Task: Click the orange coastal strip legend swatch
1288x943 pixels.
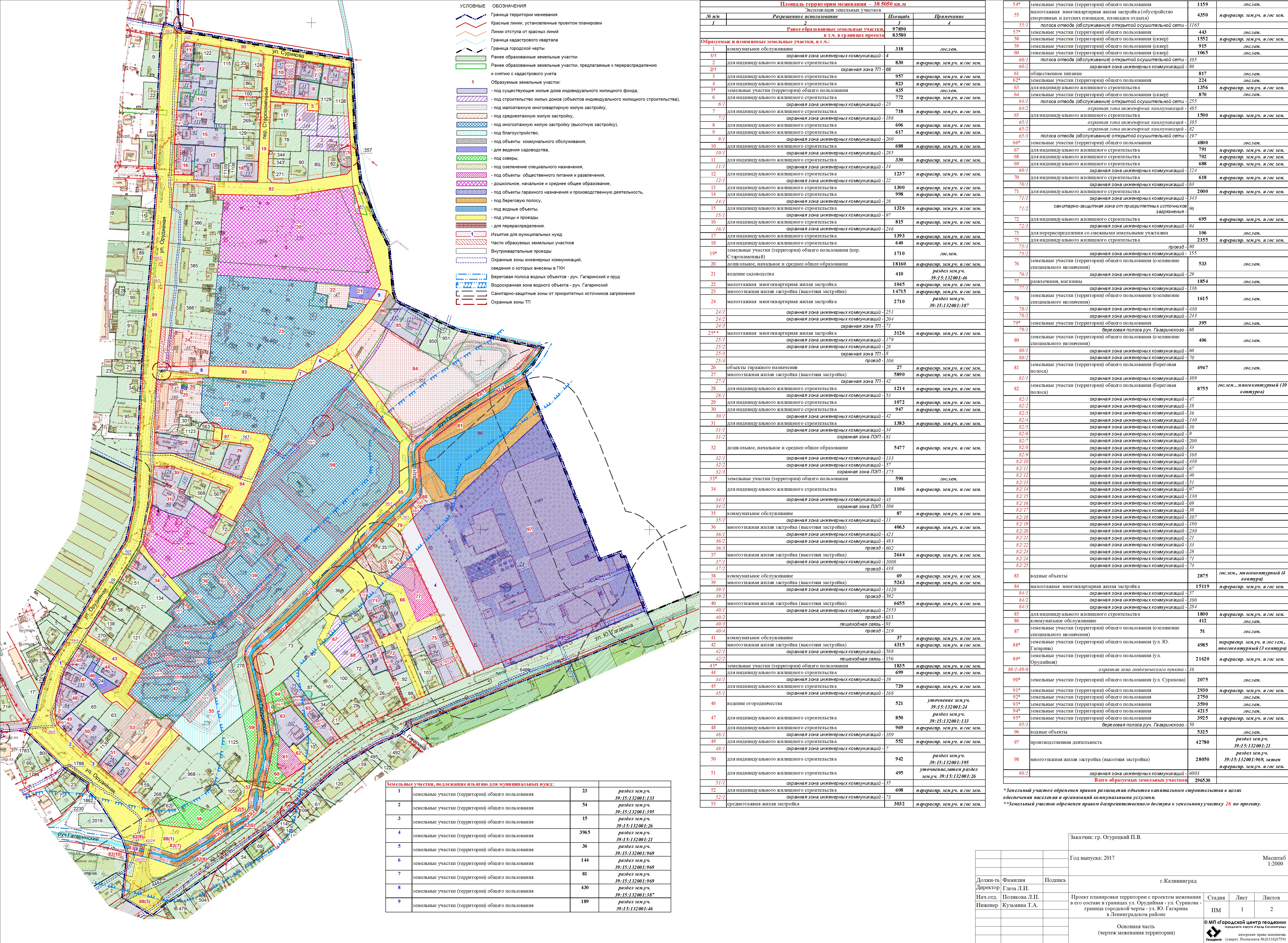Action: [x=471, y=200]
